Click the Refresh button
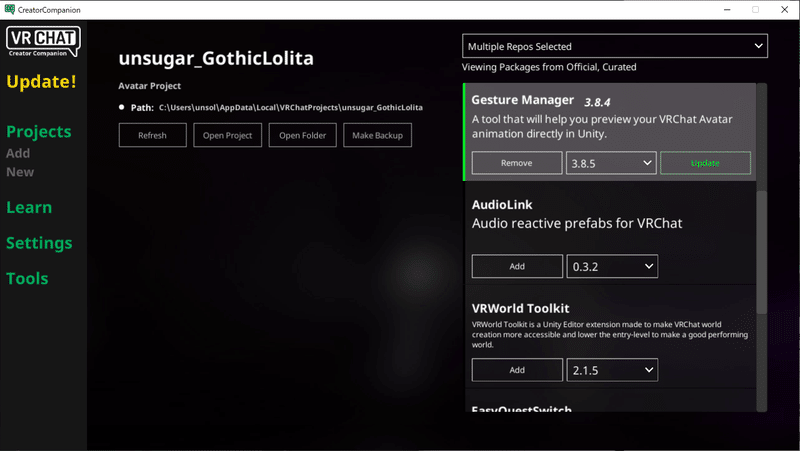Viewport: 800px width, 451px height. 153,135
